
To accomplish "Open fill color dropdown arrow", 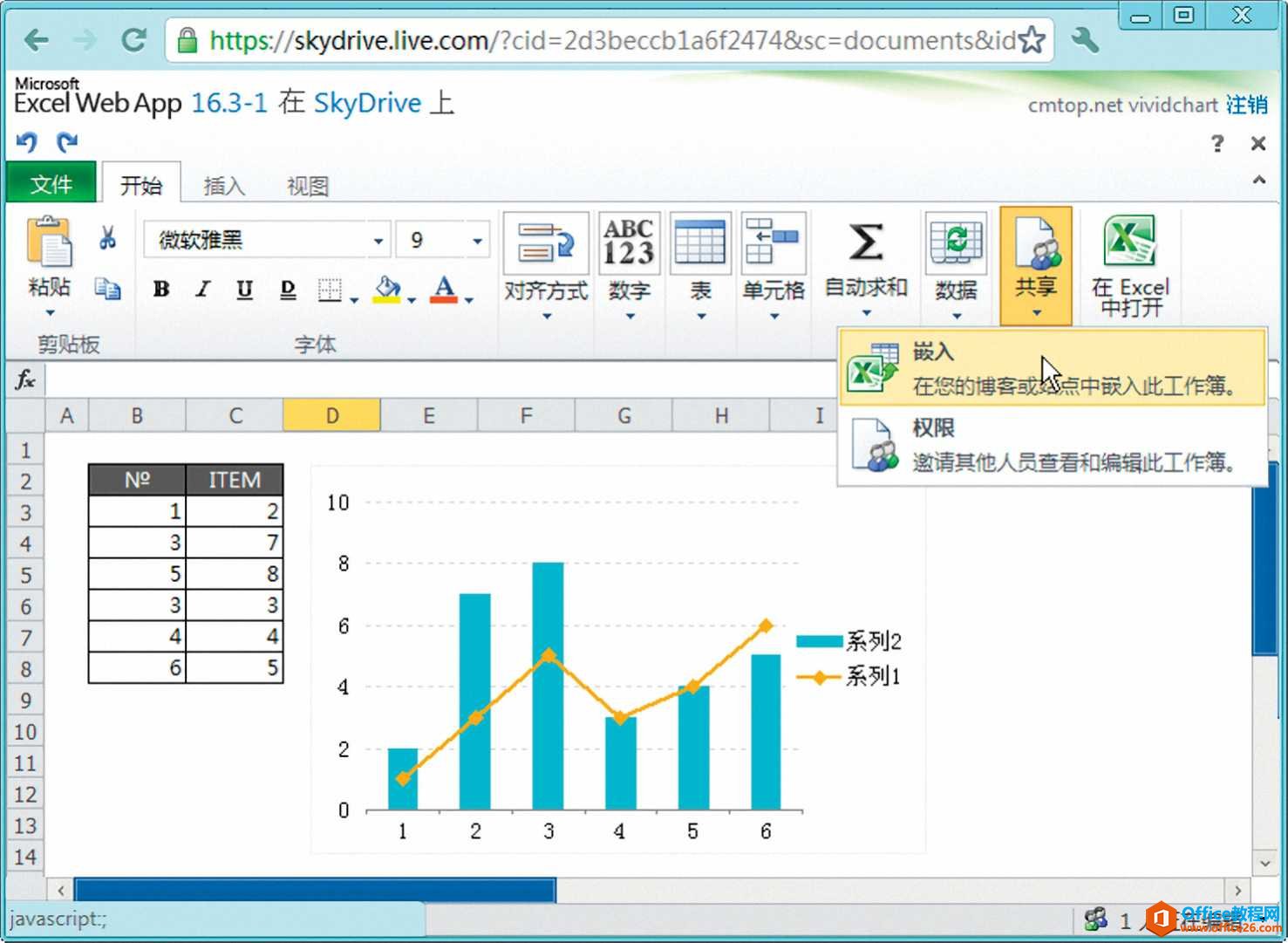I will tap(411, 300).
